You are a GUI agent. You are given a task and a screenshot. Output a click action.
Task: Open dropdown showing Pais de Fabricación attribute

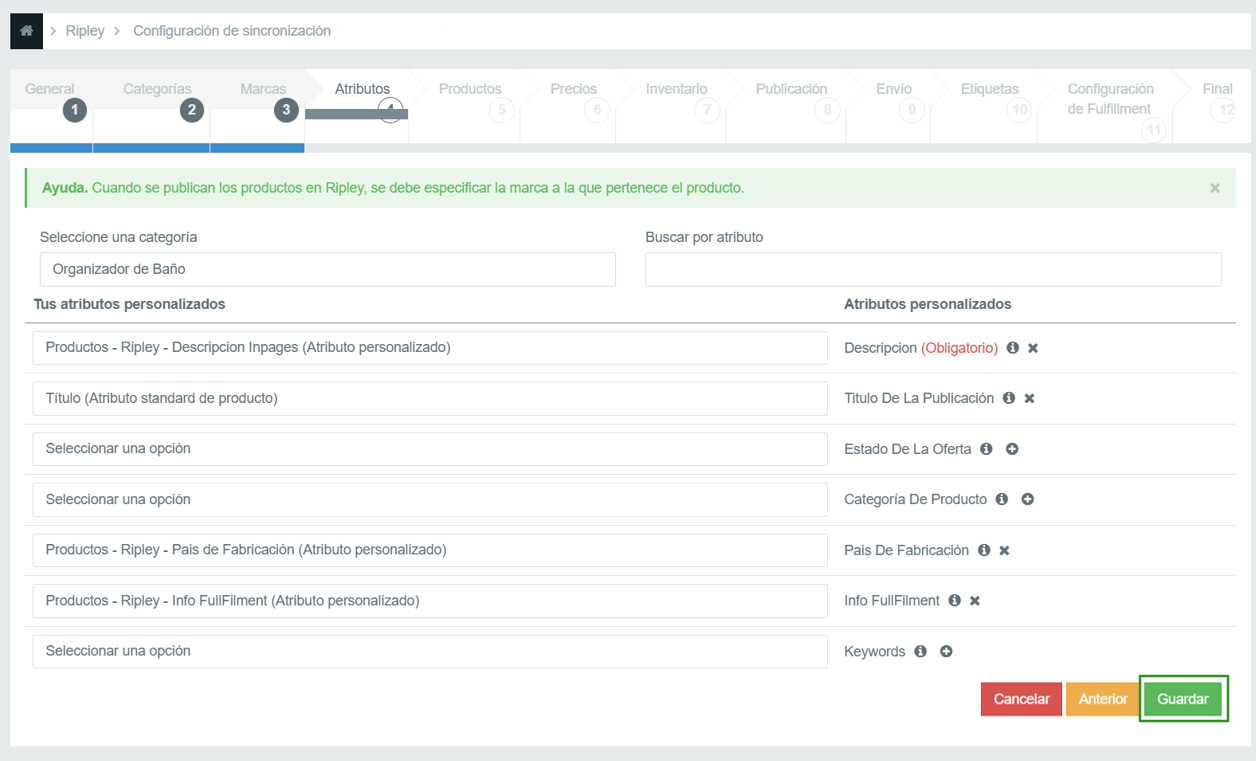coord(430,550)
